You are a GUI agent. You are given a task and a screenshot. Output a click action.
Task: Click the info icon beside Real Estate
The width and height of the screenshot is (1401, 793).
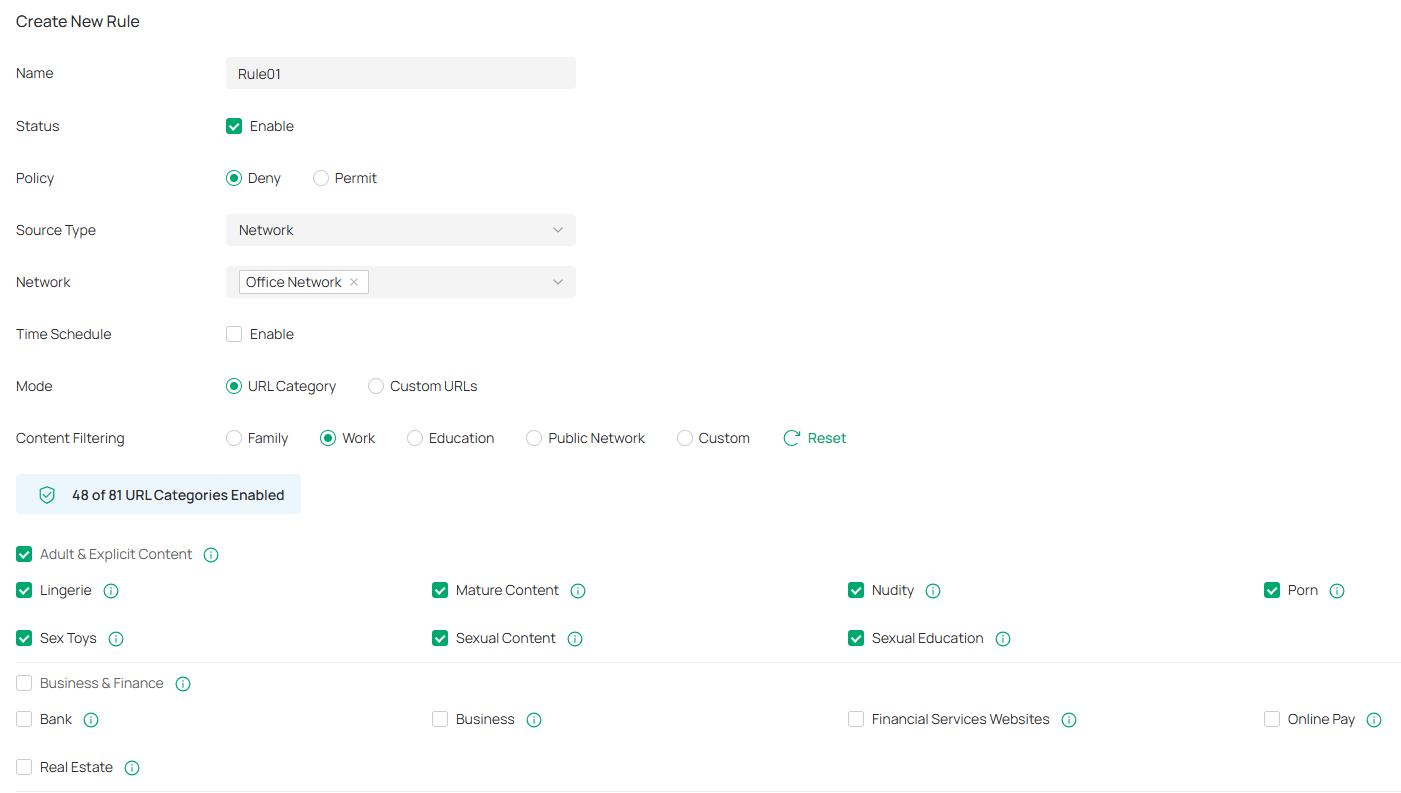[132, 767]
